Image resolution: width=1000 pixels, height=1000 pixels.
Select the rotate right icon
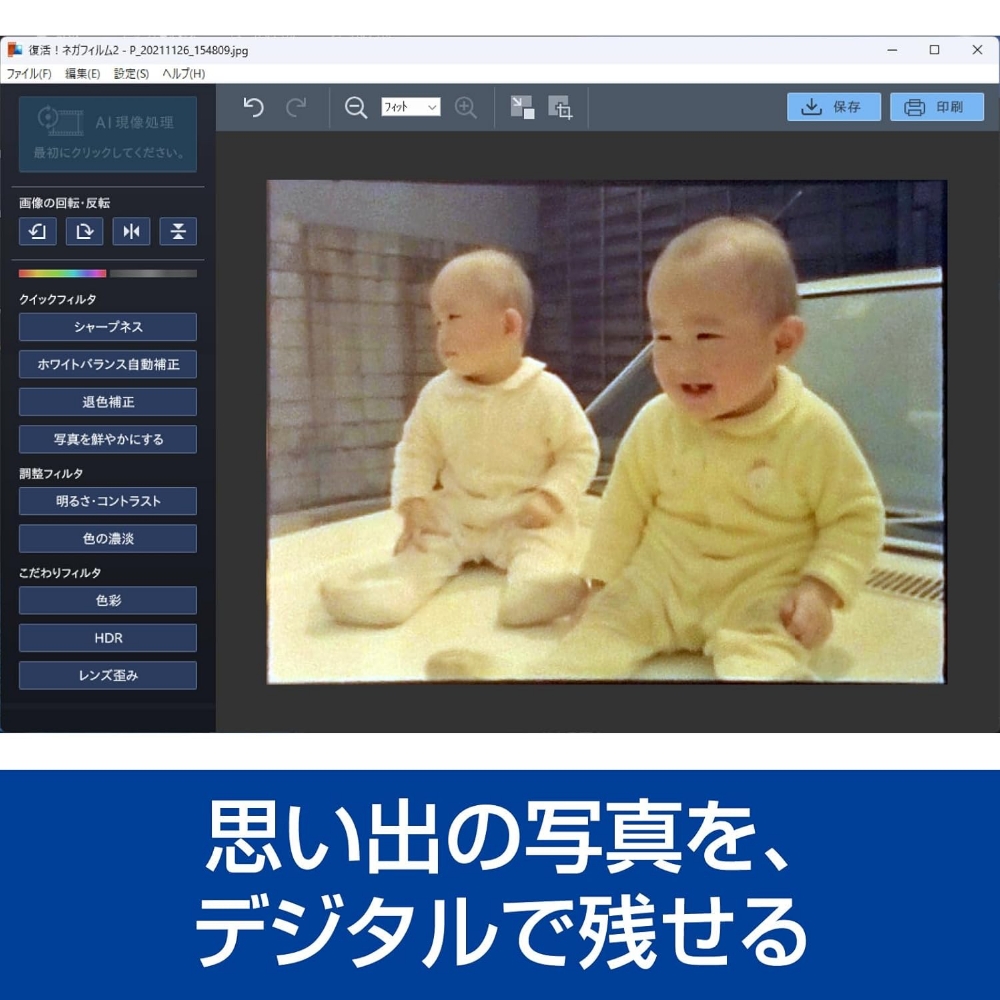click(84, 231)
